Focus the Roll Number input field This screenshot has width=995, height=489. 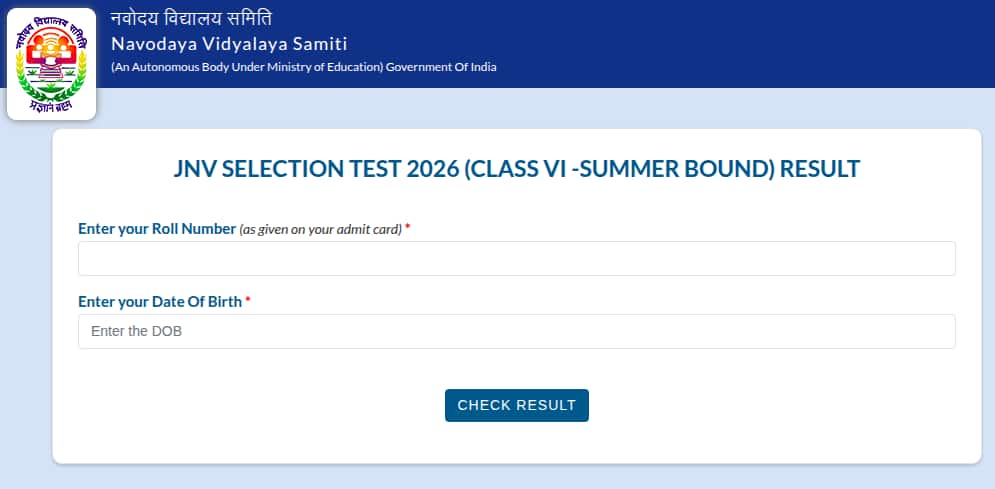516,258
